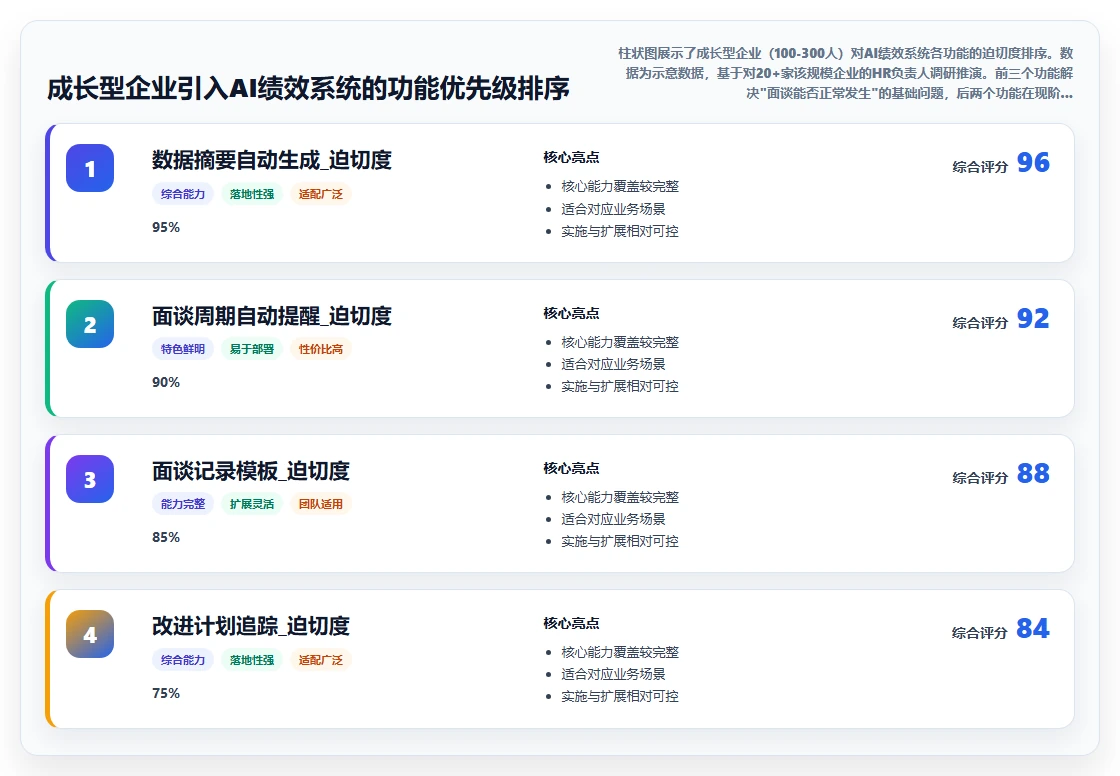The image size is (1120, 776).
Task: Open the 面谈记录模板_迫切度 title
Action: tap(251, 471)
